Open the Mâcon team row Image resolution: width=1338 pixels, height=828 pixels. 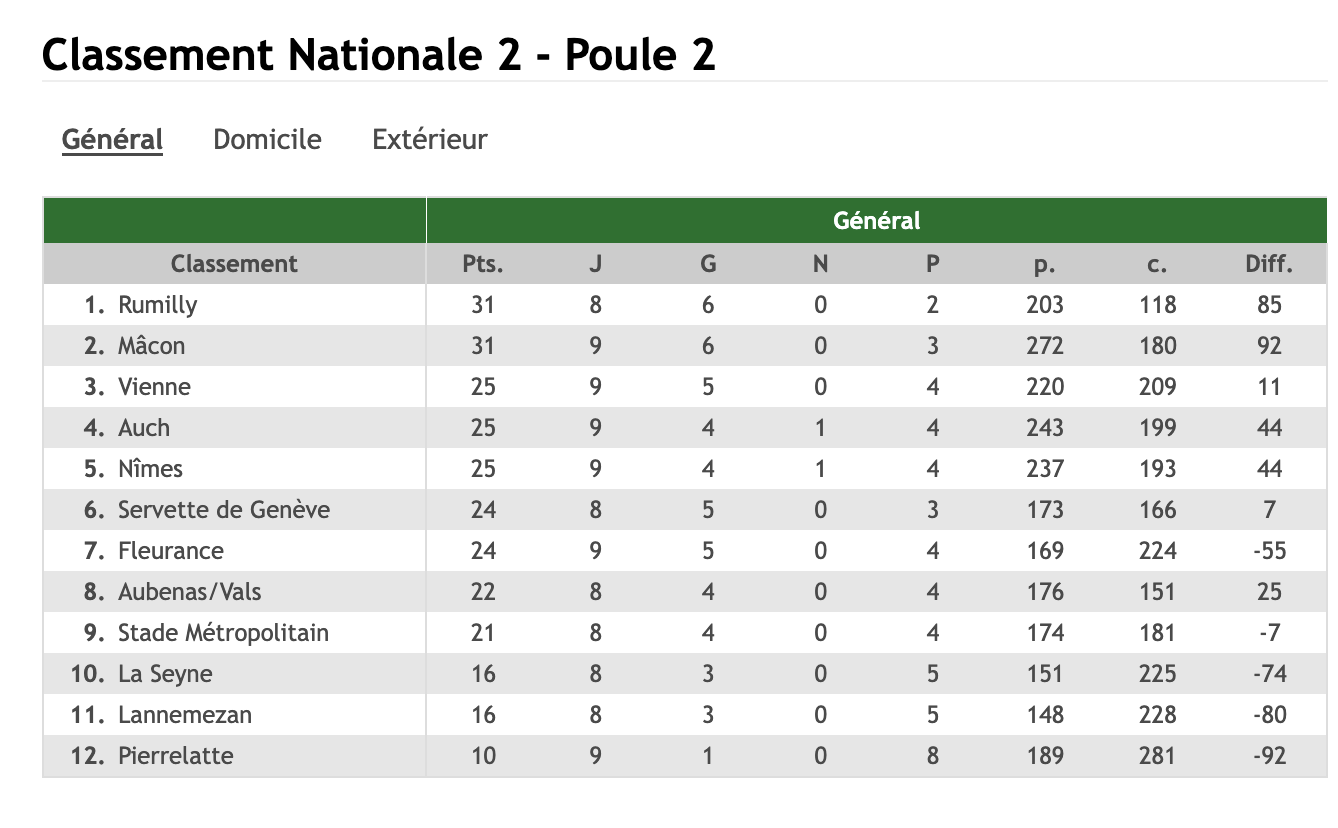tap(151, 346)
